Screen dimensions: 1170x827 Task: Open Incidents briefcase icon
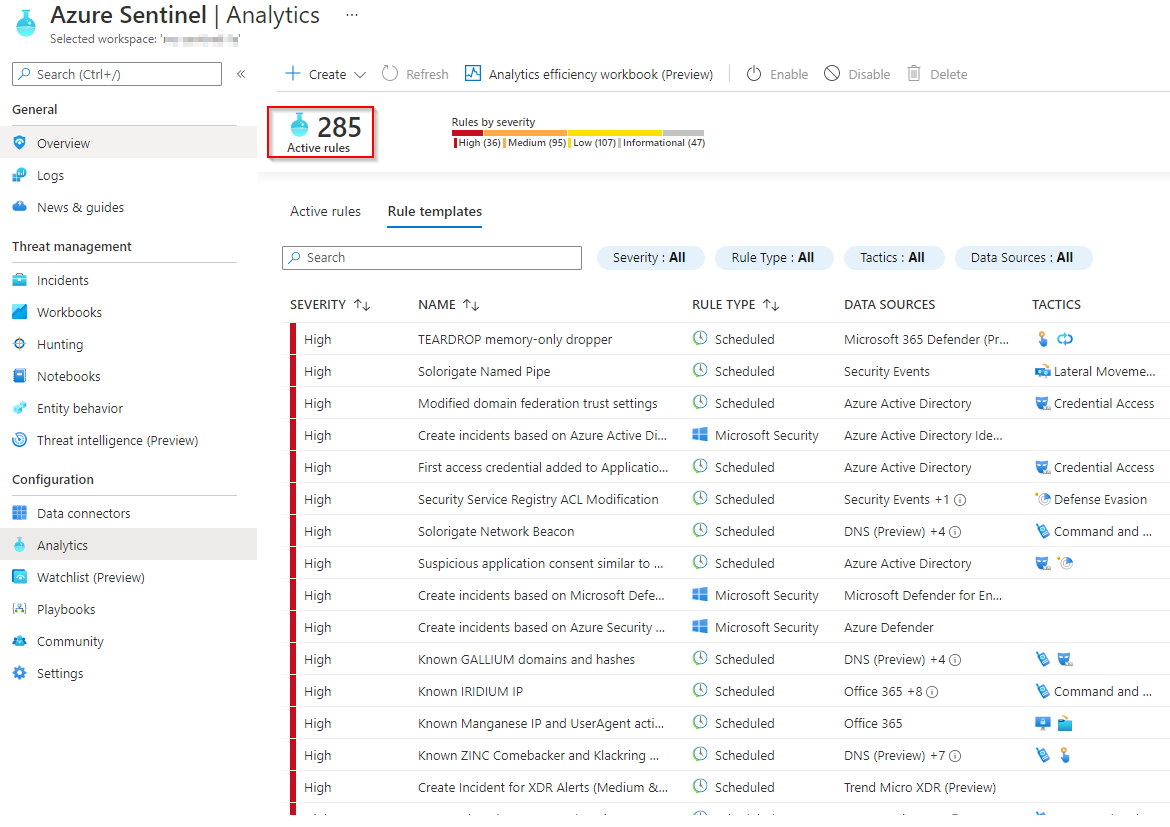click(x=20, y=280)
